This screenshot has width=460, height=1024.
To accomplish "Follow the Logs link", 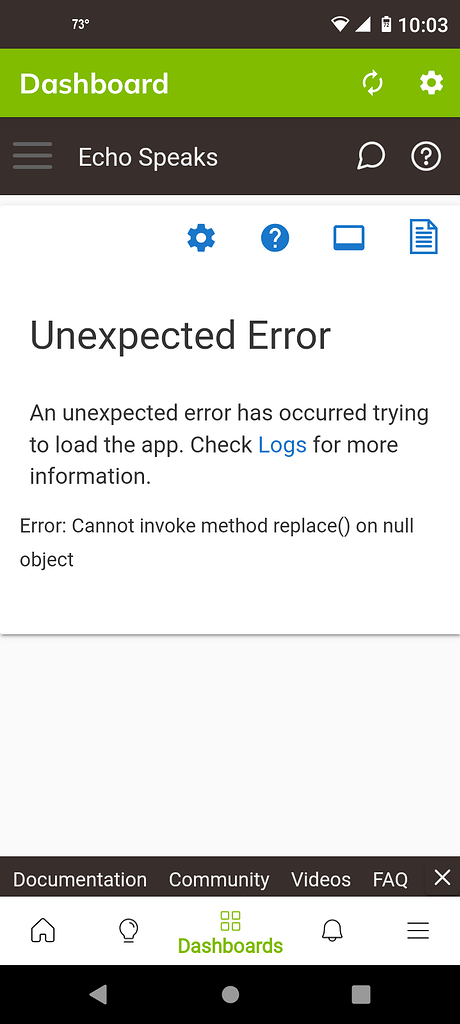I will (282, 445).
